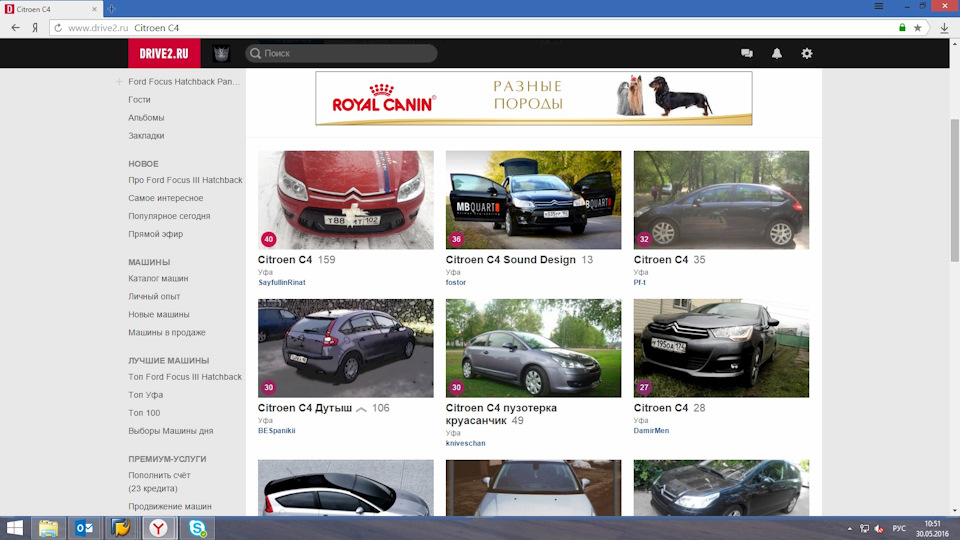Show hidden tray icons arrow
960x540 pixels.
[850, 528]
